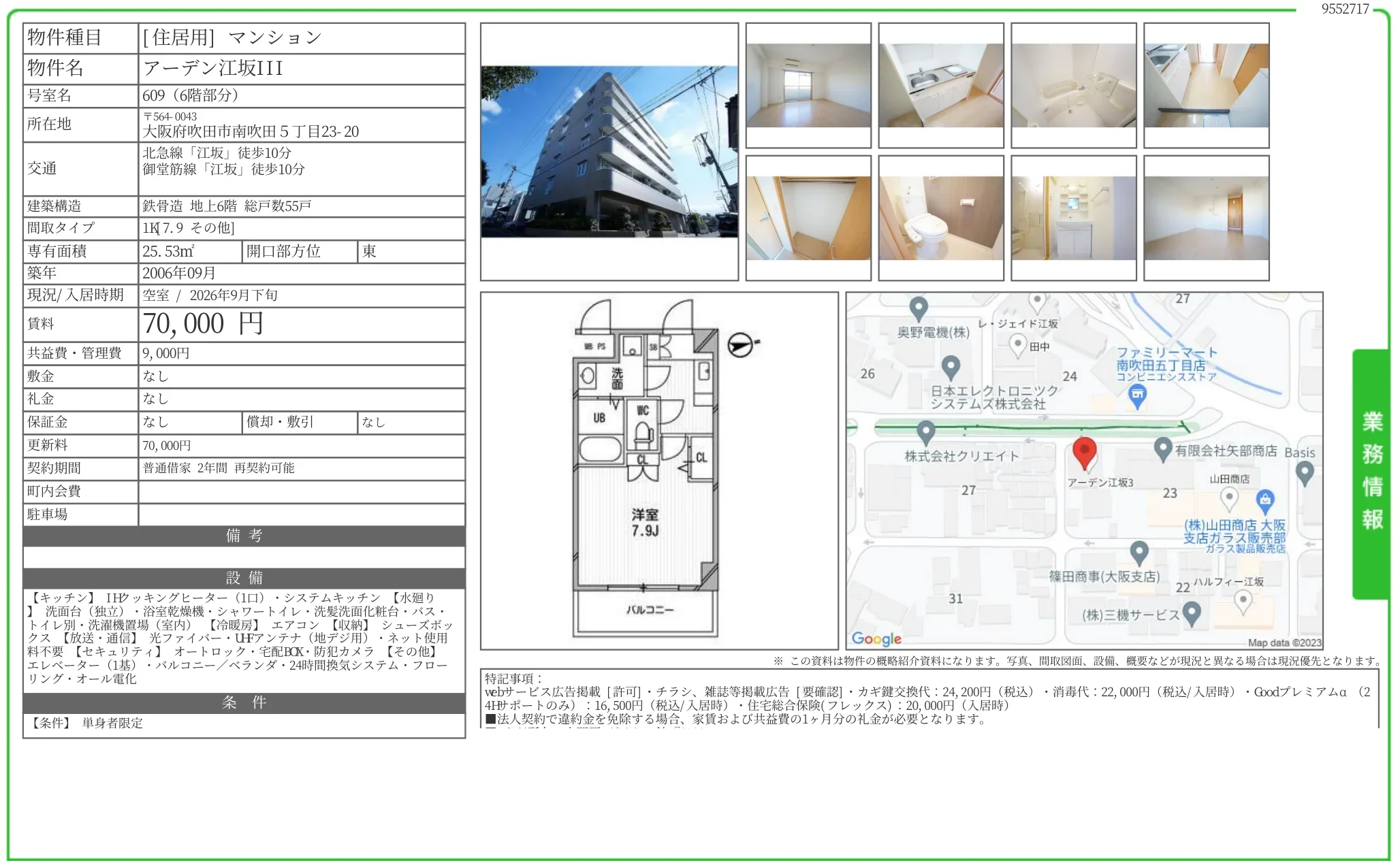Select the 篠田商事 map pin
The height and width of the screenshot is (861, 1400).
pyautogui.click(x=1139, y=553)
